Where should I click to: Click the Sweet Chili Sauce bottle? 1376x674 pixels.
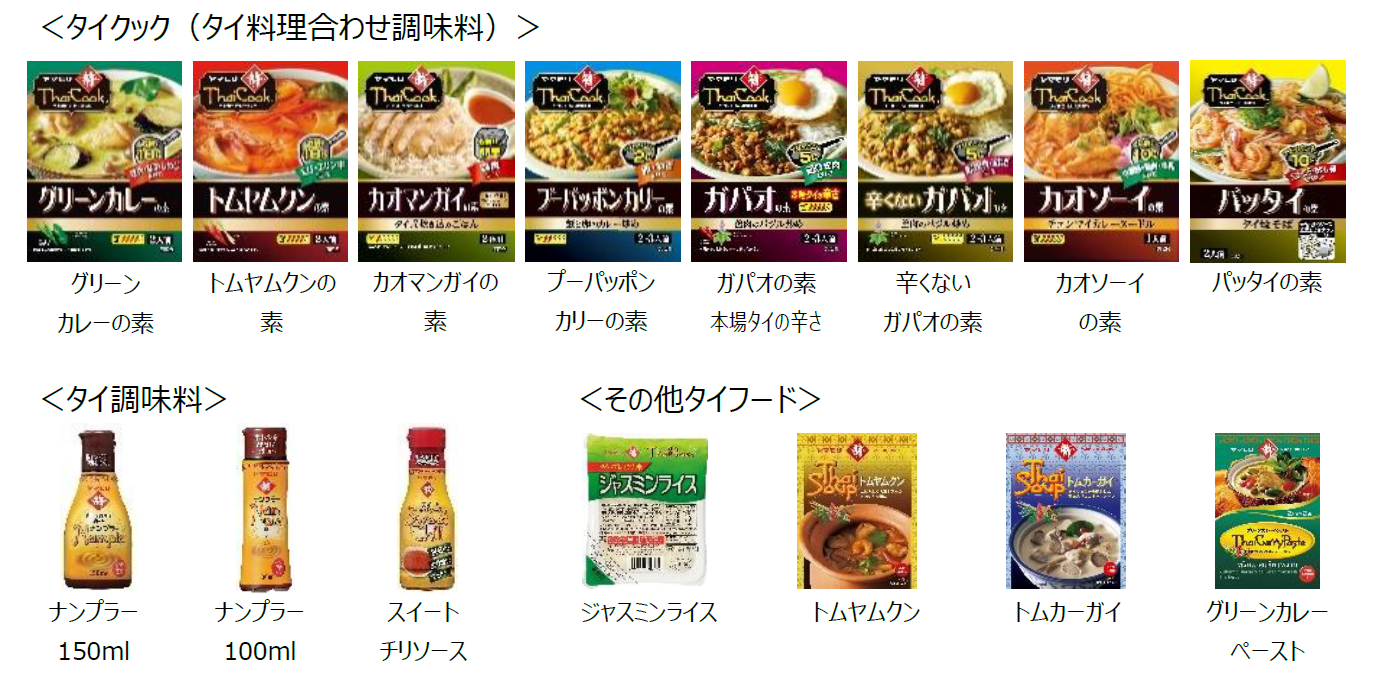(424, 508)
